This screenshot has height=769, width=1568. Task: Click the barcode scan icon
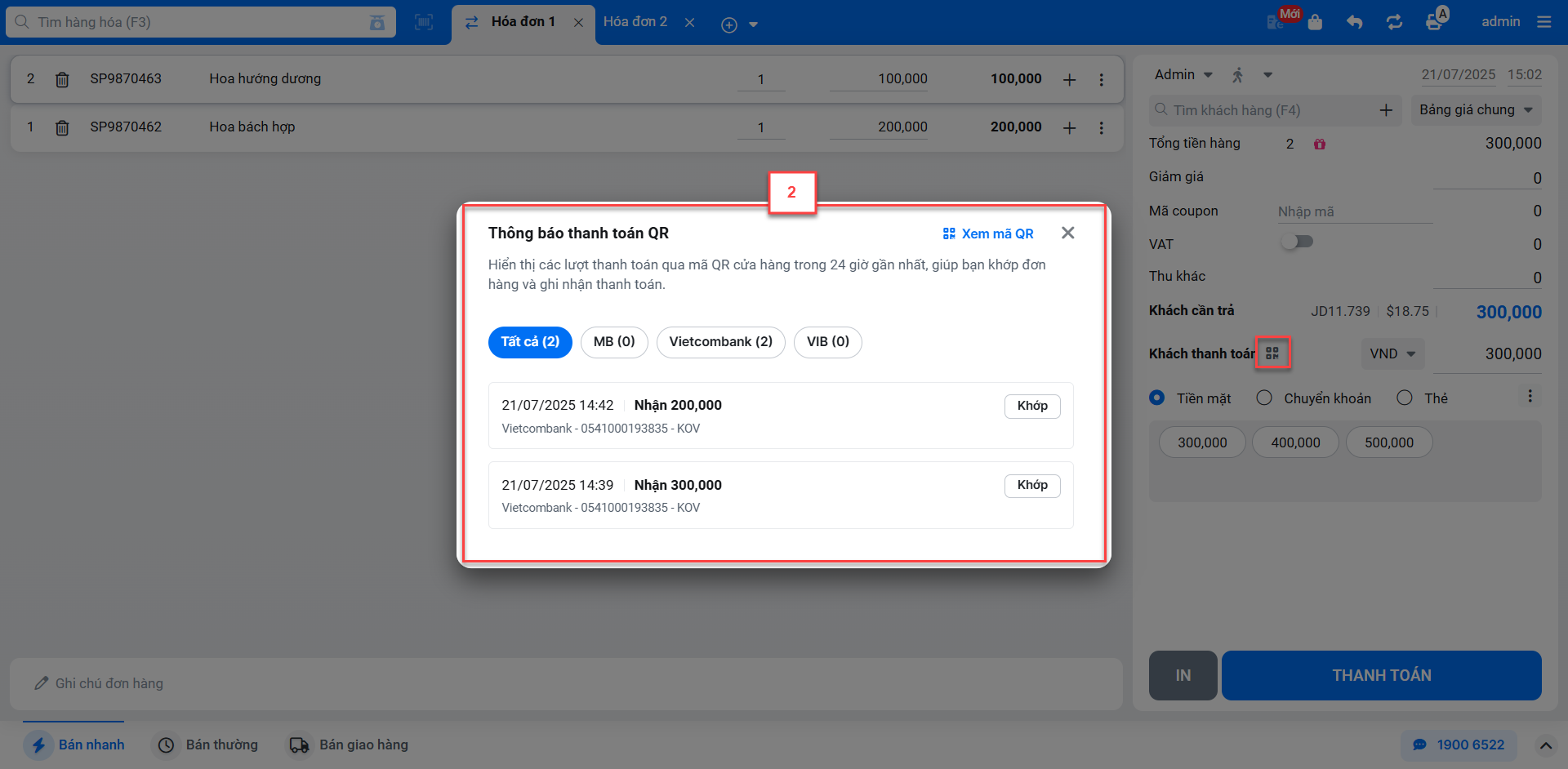tap(424, 22)
